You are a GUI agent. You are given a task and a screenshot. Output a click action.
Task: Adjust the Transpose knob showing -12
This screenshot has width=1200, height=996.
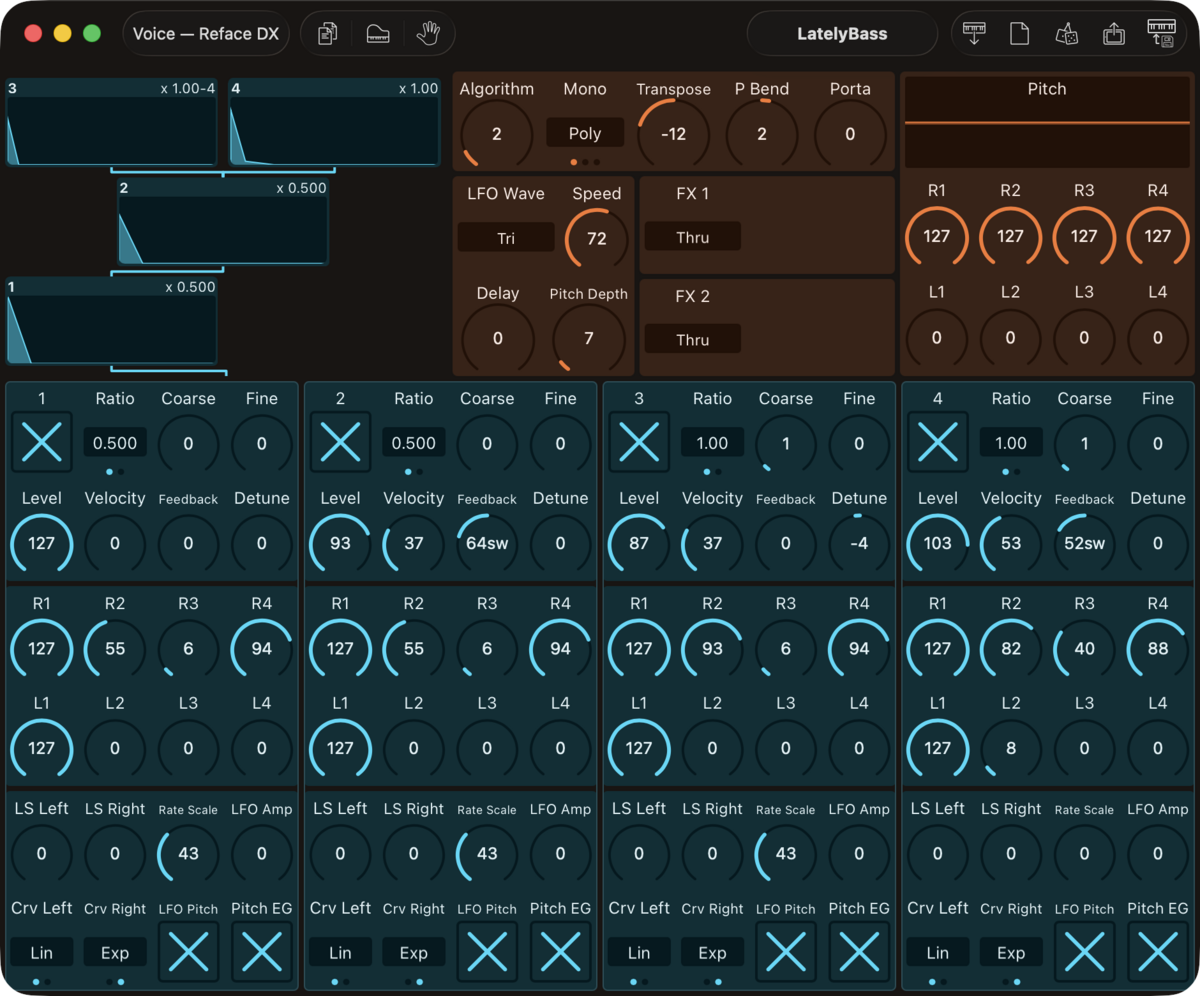point(673,134)
